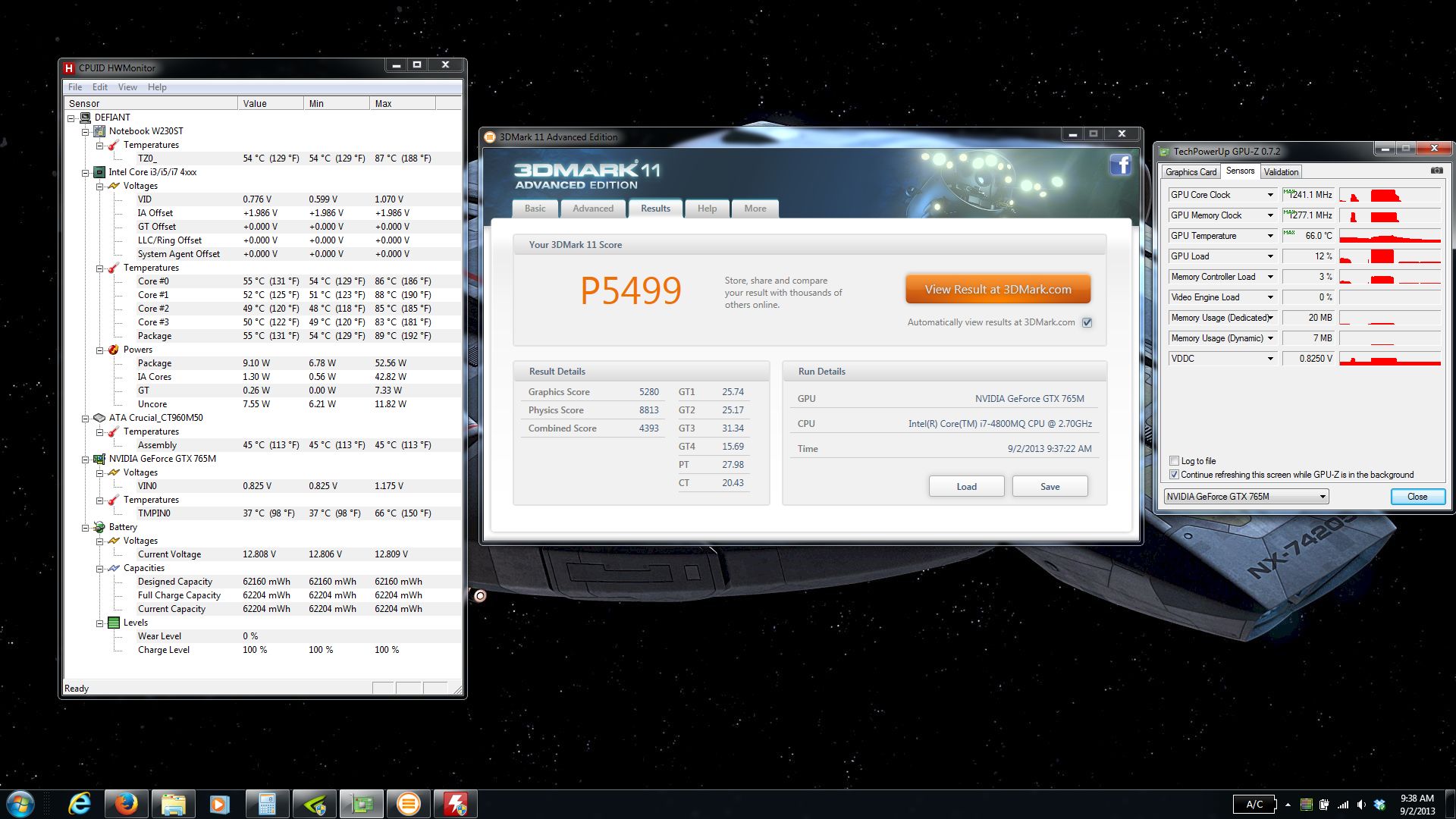Image resolution: width=1456 pixels, height=819 pixels.
Task: Uncheck Continue refreshing in background checkbox
Action: [x=1174, y=475]
